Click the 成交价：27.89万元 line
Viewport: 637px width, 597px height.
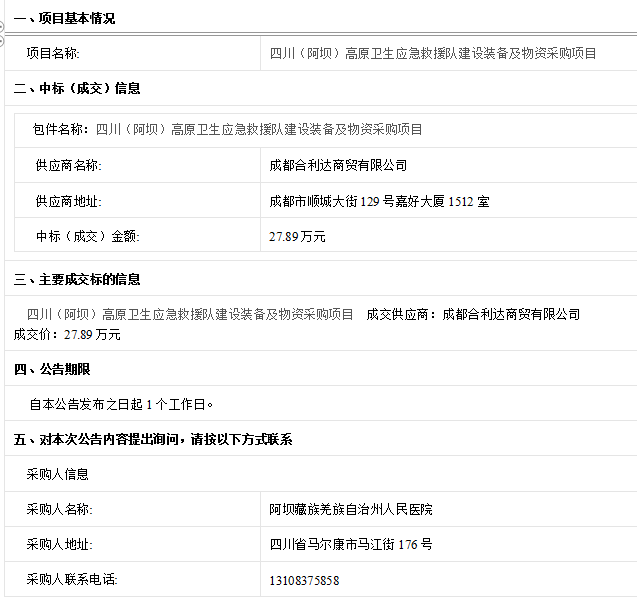coord(67,335)
